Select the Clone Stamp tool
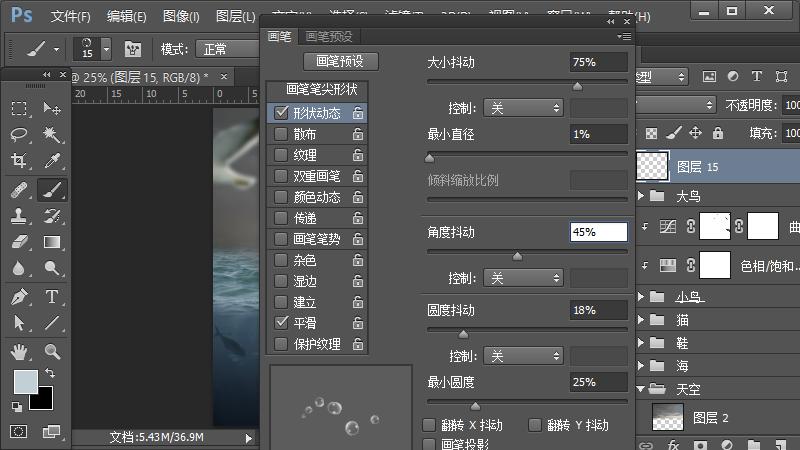The image size is (800, 450). (x=19, y=216)
